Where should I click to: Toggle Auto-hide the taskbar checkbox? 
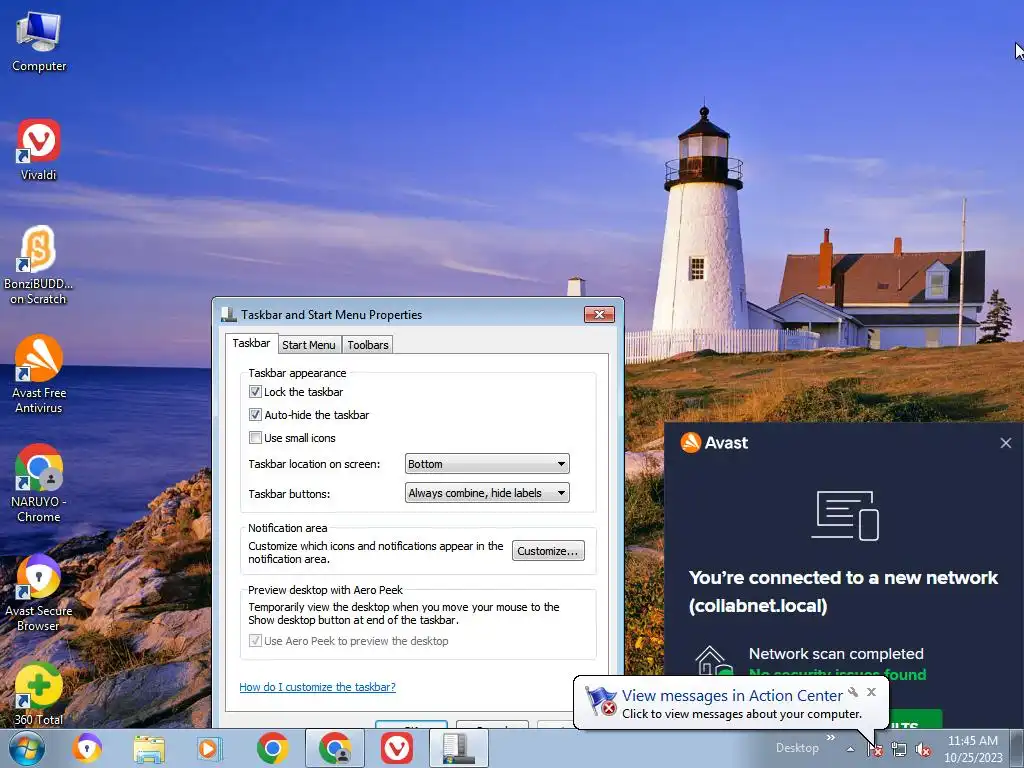click(255, 415)
